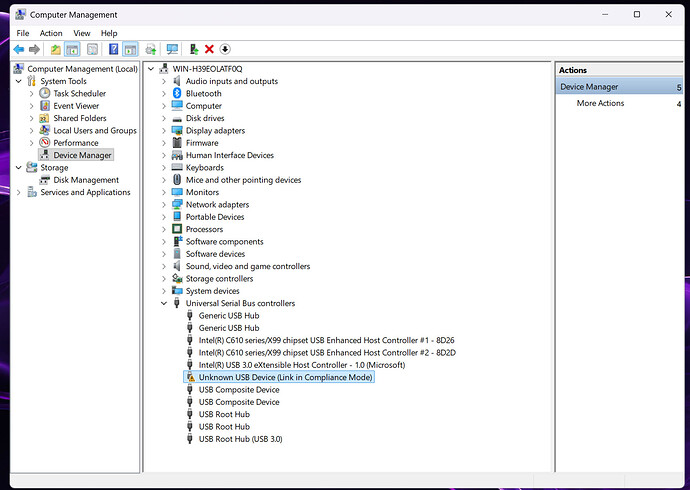Click the Shared Folders icon
Image resolution: width=690 pixels, height=490 pixels.
pyautogui.click(x=44, y=118)
